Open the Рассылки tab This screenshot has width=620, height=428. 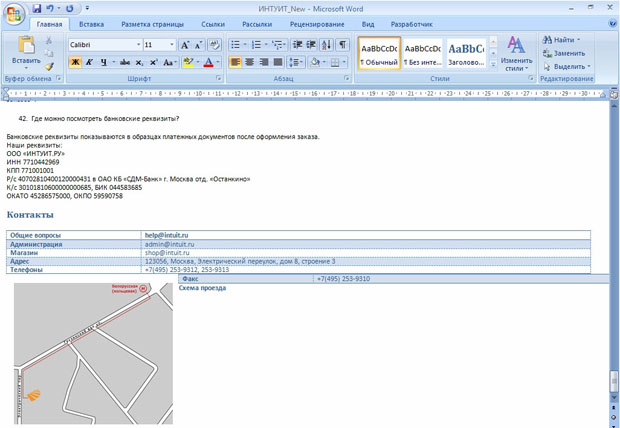(257, 24)
